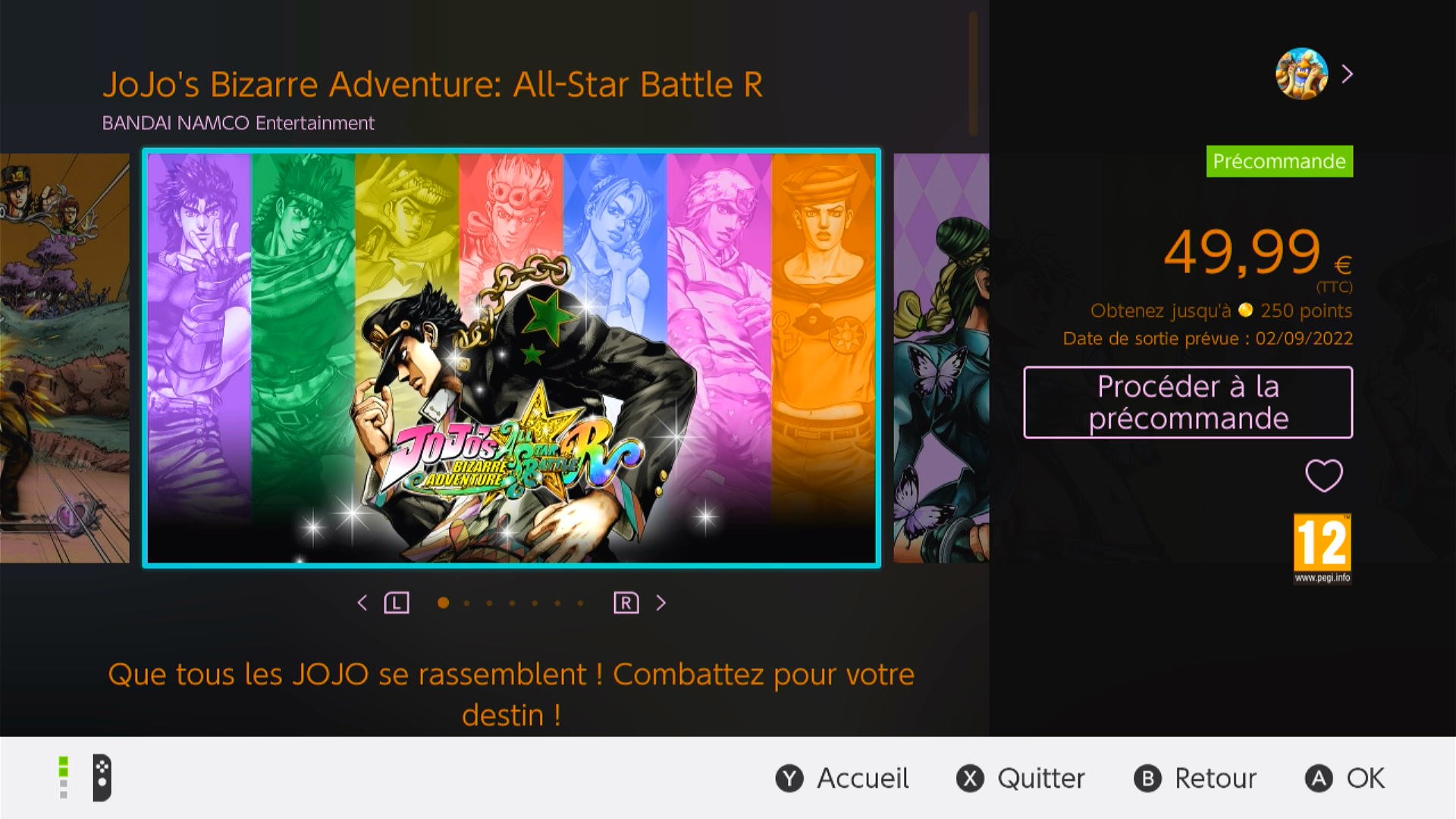
Task: Click the L shoulder button icon
Action: pos(397,603)
